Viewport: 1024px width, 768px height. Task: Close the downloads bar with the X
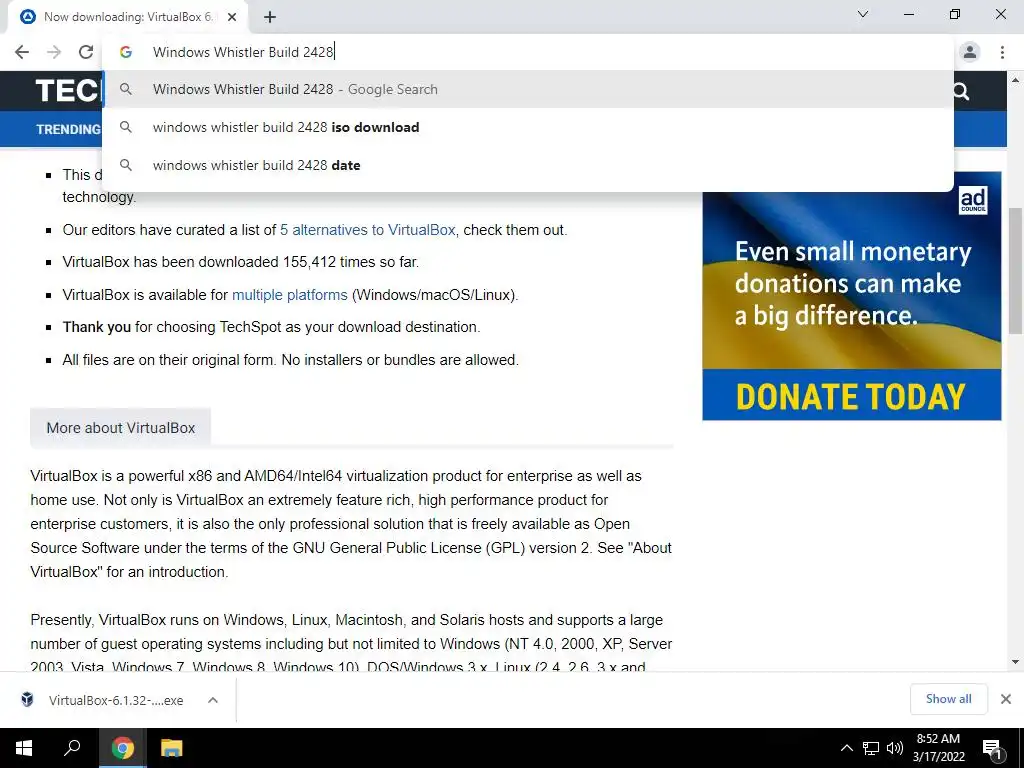(x=1006, y=699)
